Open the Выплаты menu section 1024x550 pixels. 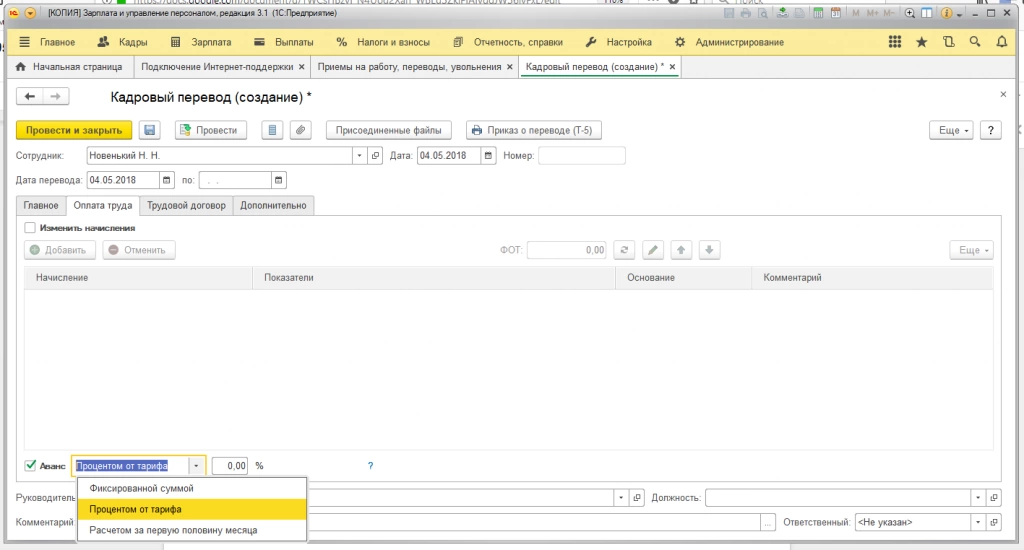tap(283, 42)
